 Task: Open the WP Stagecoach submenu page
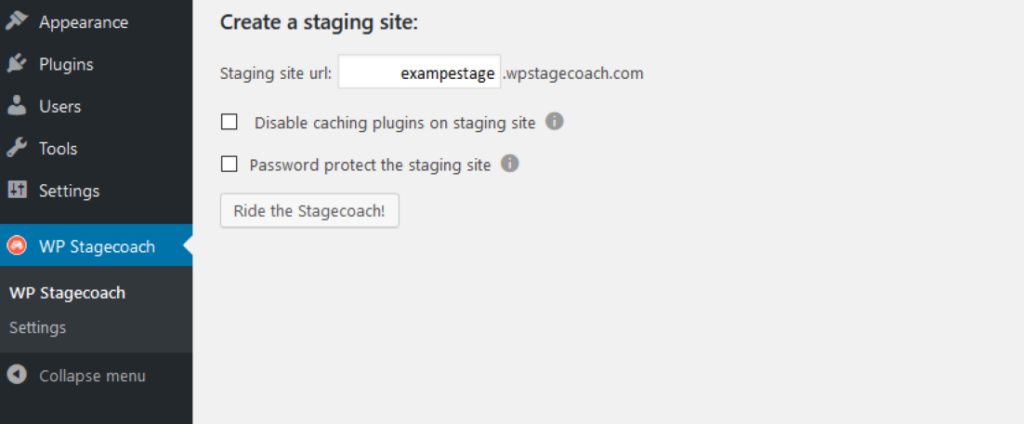tap(67, 293)
